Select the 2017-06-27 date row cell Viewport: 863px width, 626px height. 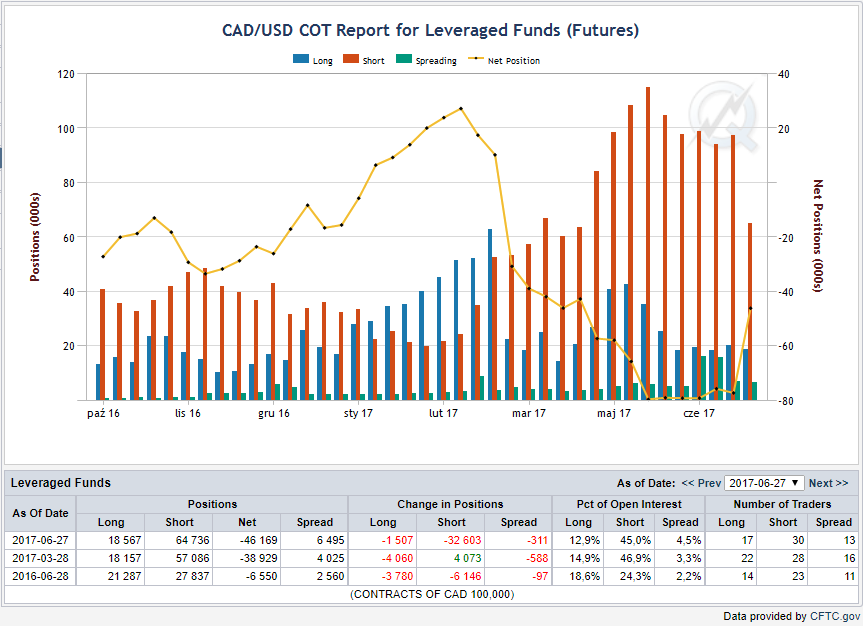pos(40,540)
